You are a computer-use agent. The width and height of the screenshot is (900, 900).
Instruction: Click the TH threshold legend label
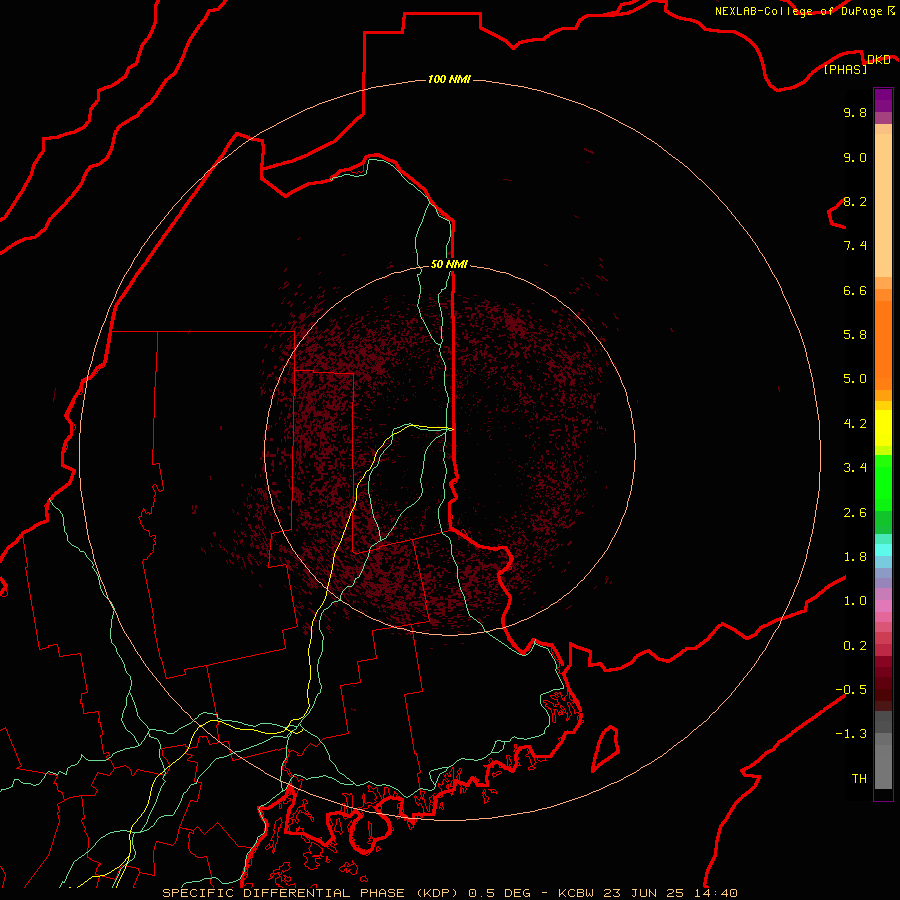click(859, 779)
